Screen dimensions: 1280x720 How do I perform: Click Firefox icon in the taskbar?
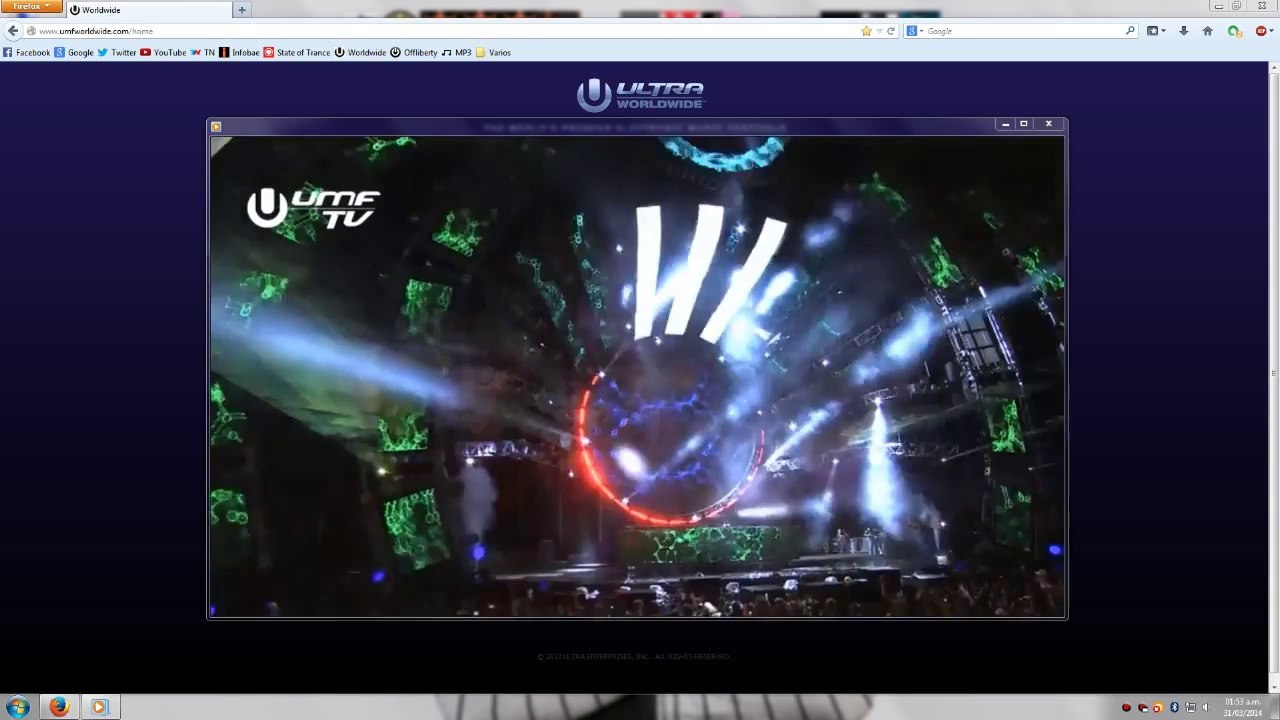(x=59, y=708)
